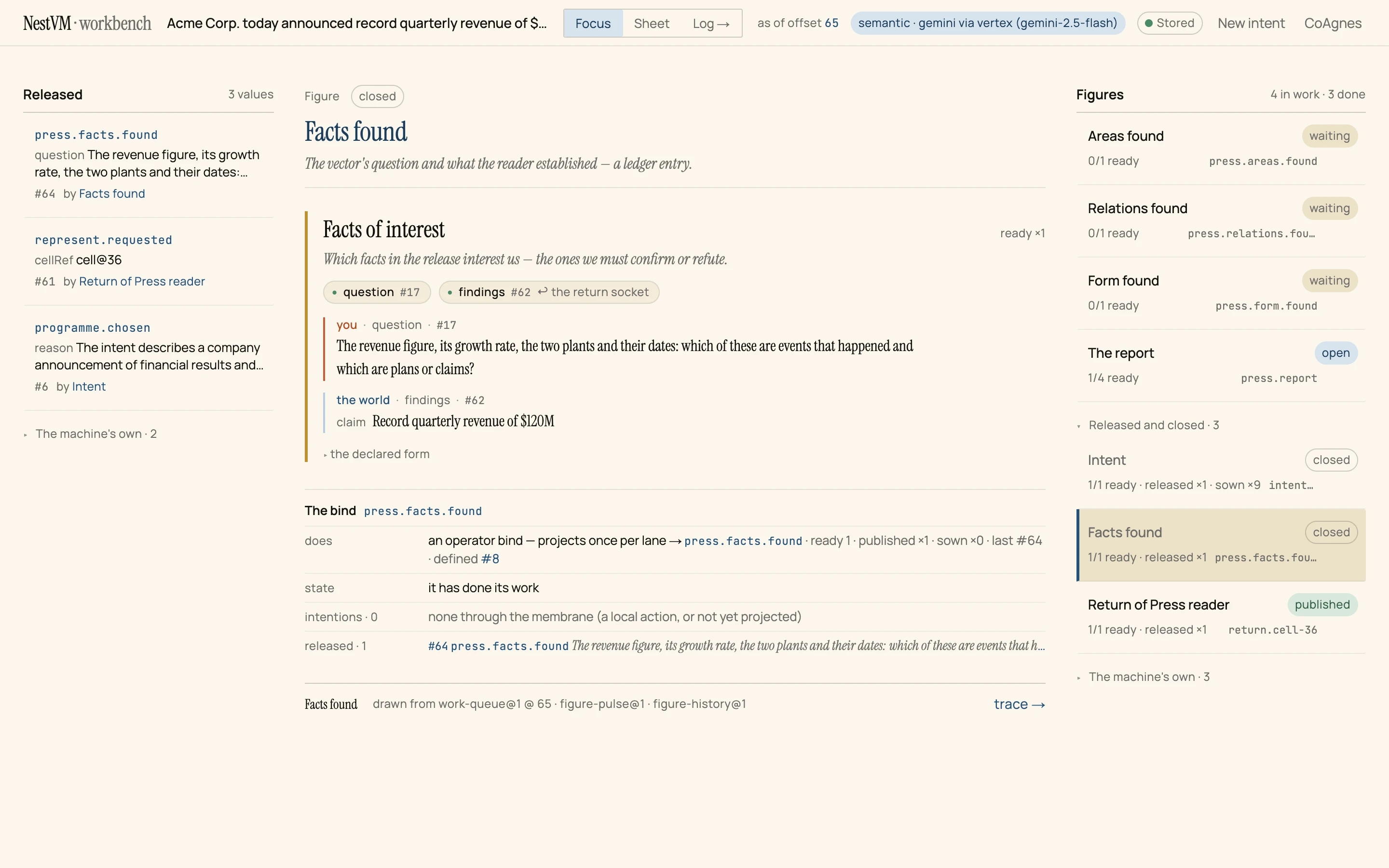Click the 'you' question #17 label
Image resolution: width=1389 pixels, height=868 pixels.
click(346, 325)
